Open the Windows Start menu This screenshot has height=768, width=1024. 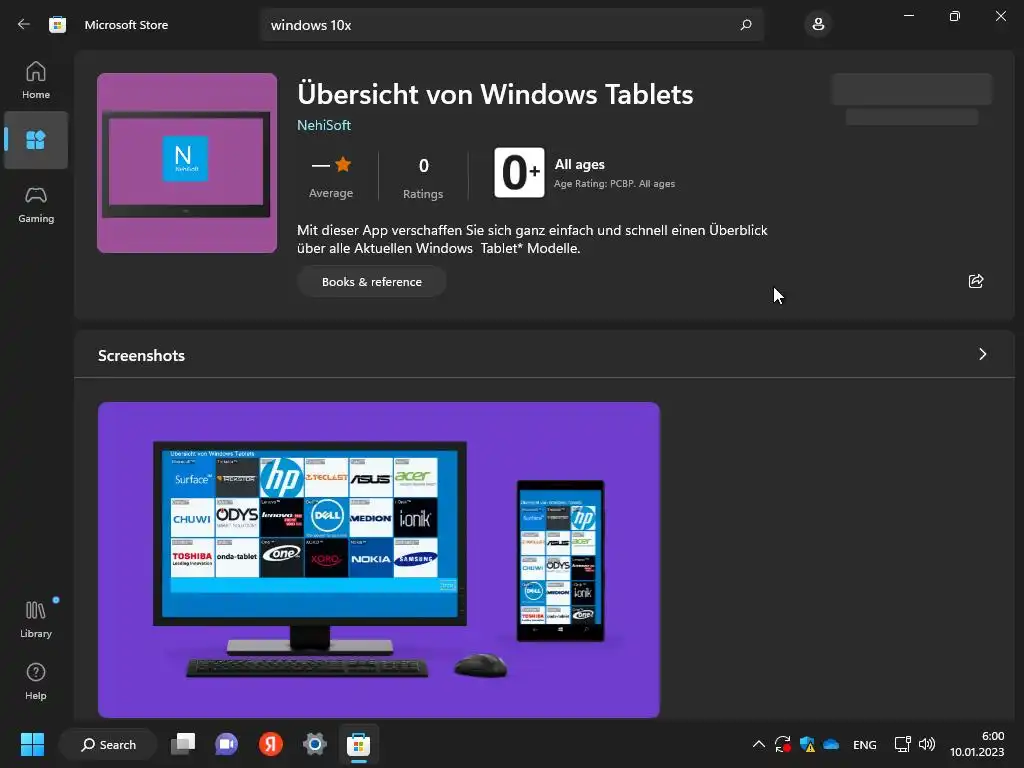32,744
